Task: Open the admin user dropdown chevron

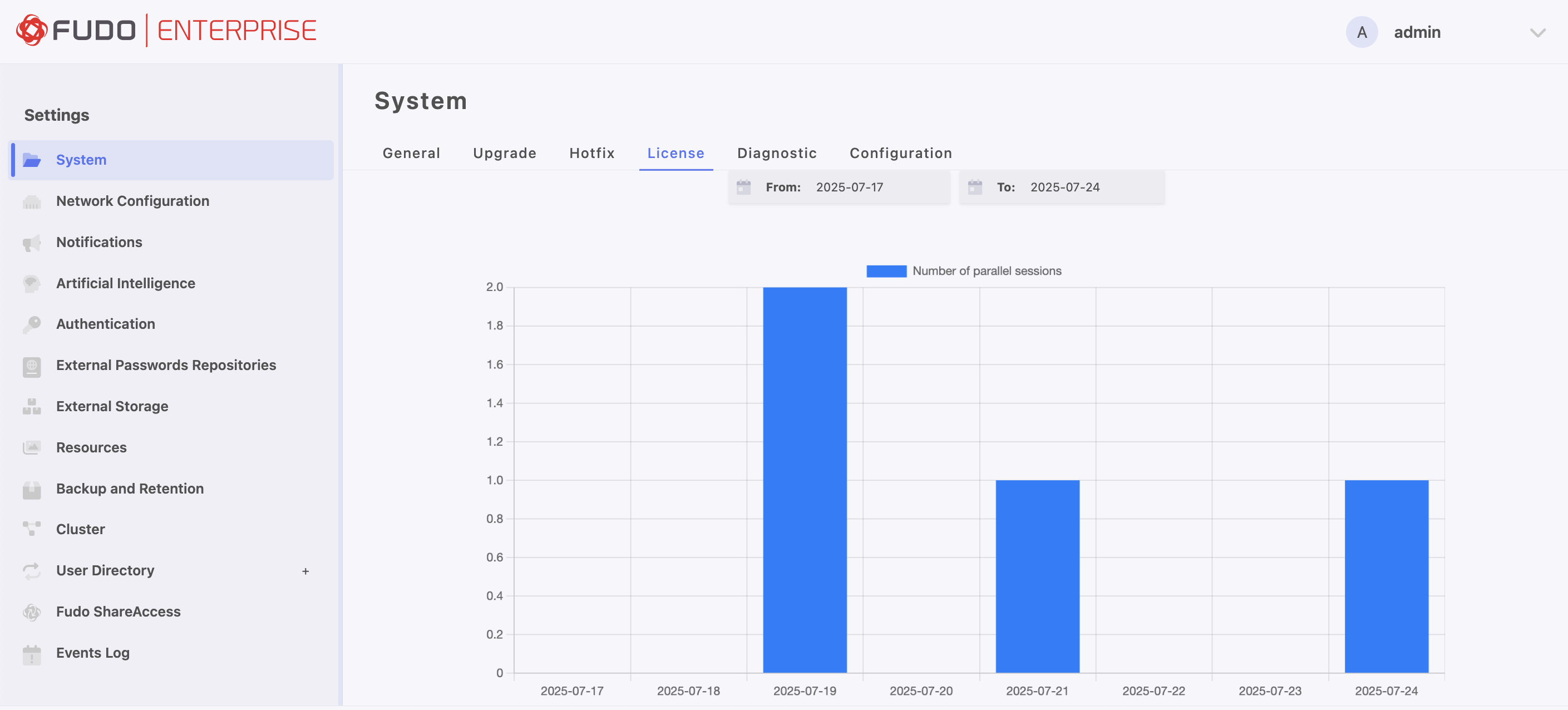Action: [1537, 33]
